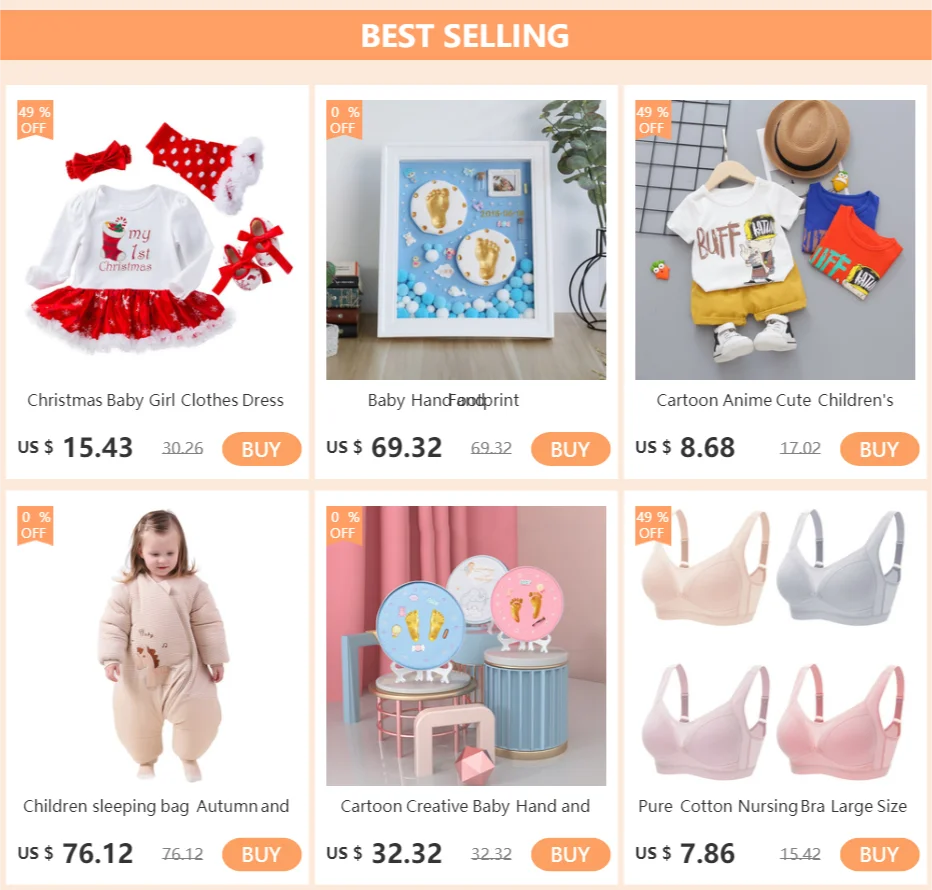Open the nursing bras product image

[x=775, y=646]
